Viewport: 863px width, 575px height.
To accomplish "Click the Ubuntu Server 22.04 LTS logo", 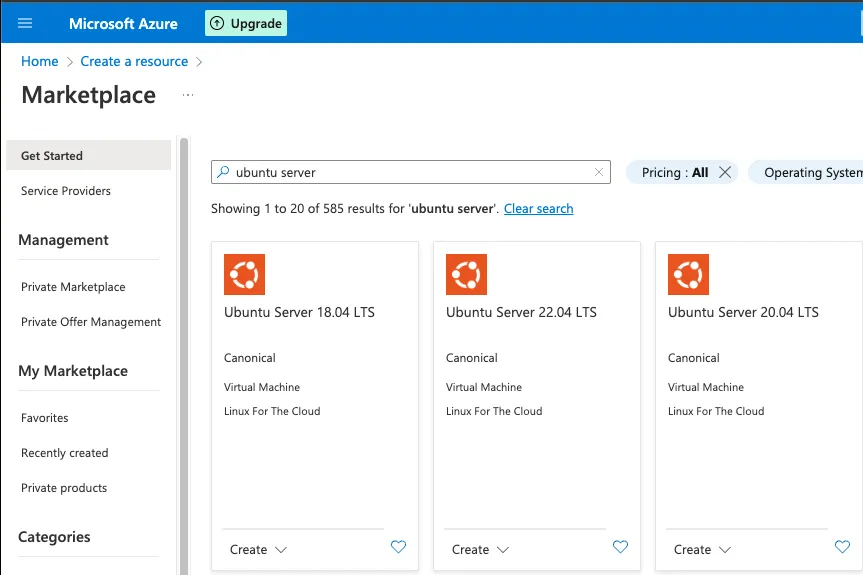I will (466, 274).
